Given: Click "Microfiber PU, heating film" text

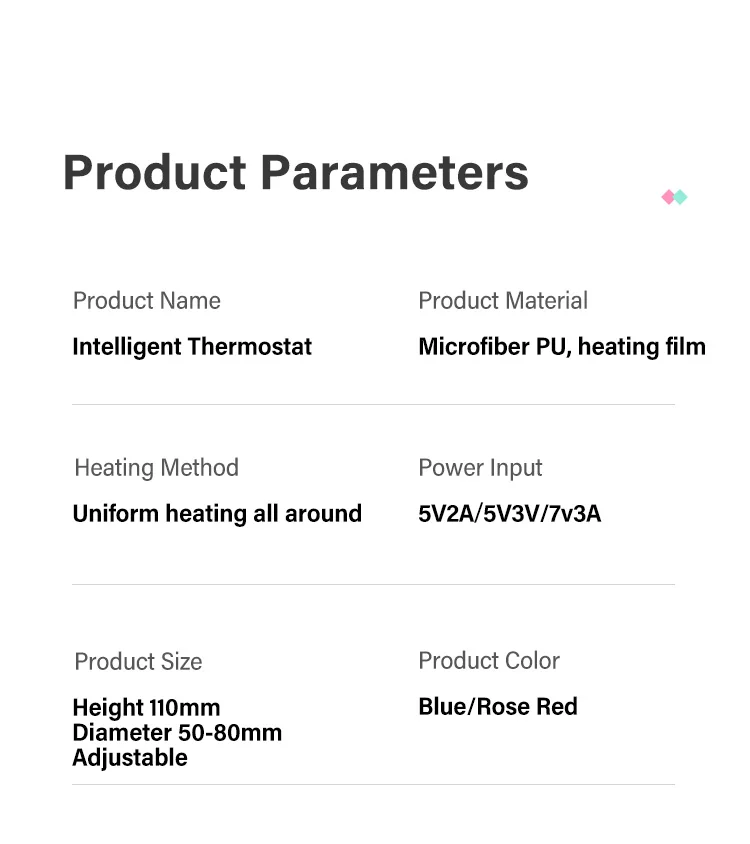Looking at the screenshot, I should coord(562,347).
